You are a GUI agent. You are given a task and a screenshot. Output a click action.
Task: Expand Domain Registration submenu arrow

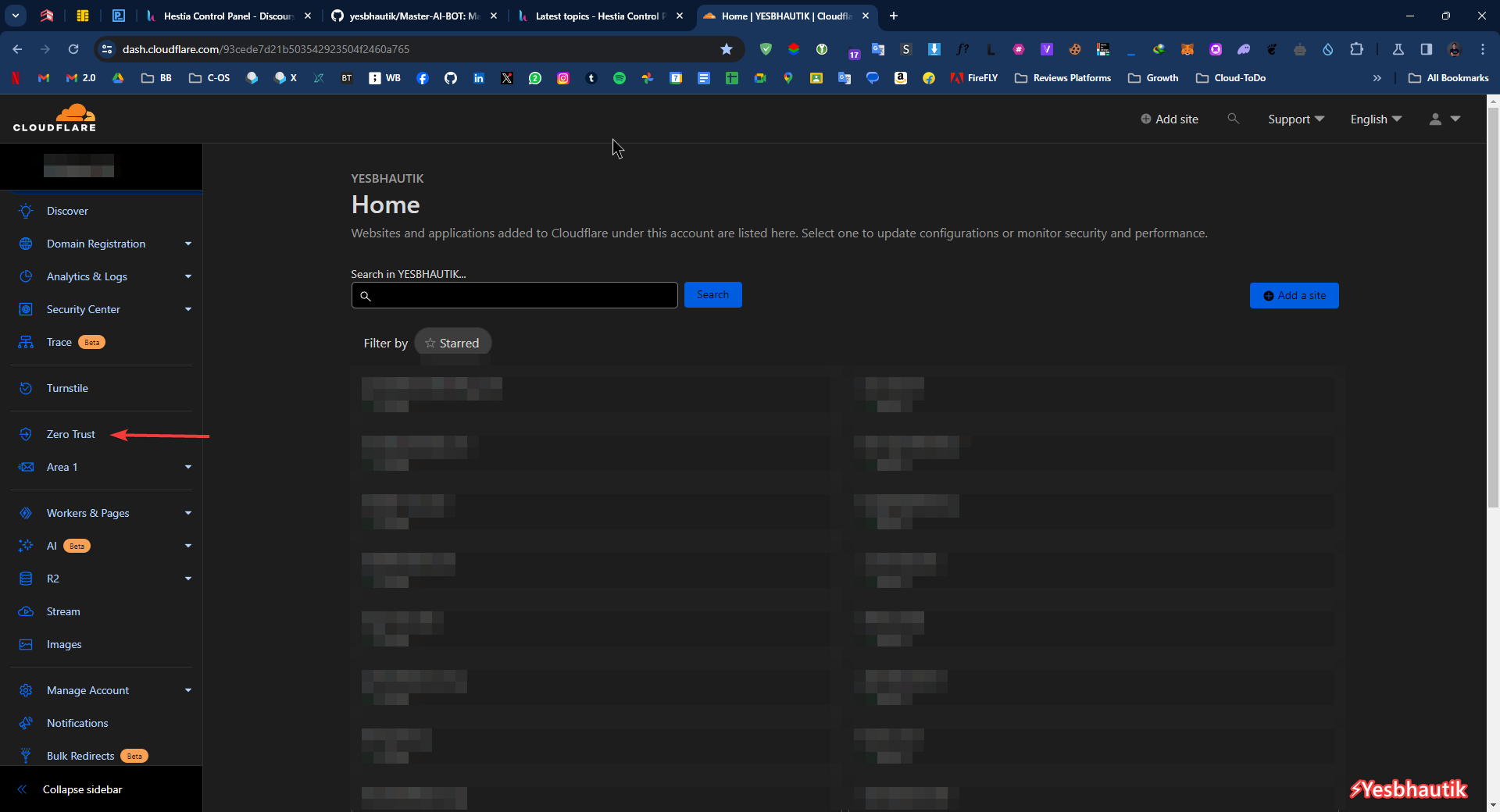click(188, 244)
